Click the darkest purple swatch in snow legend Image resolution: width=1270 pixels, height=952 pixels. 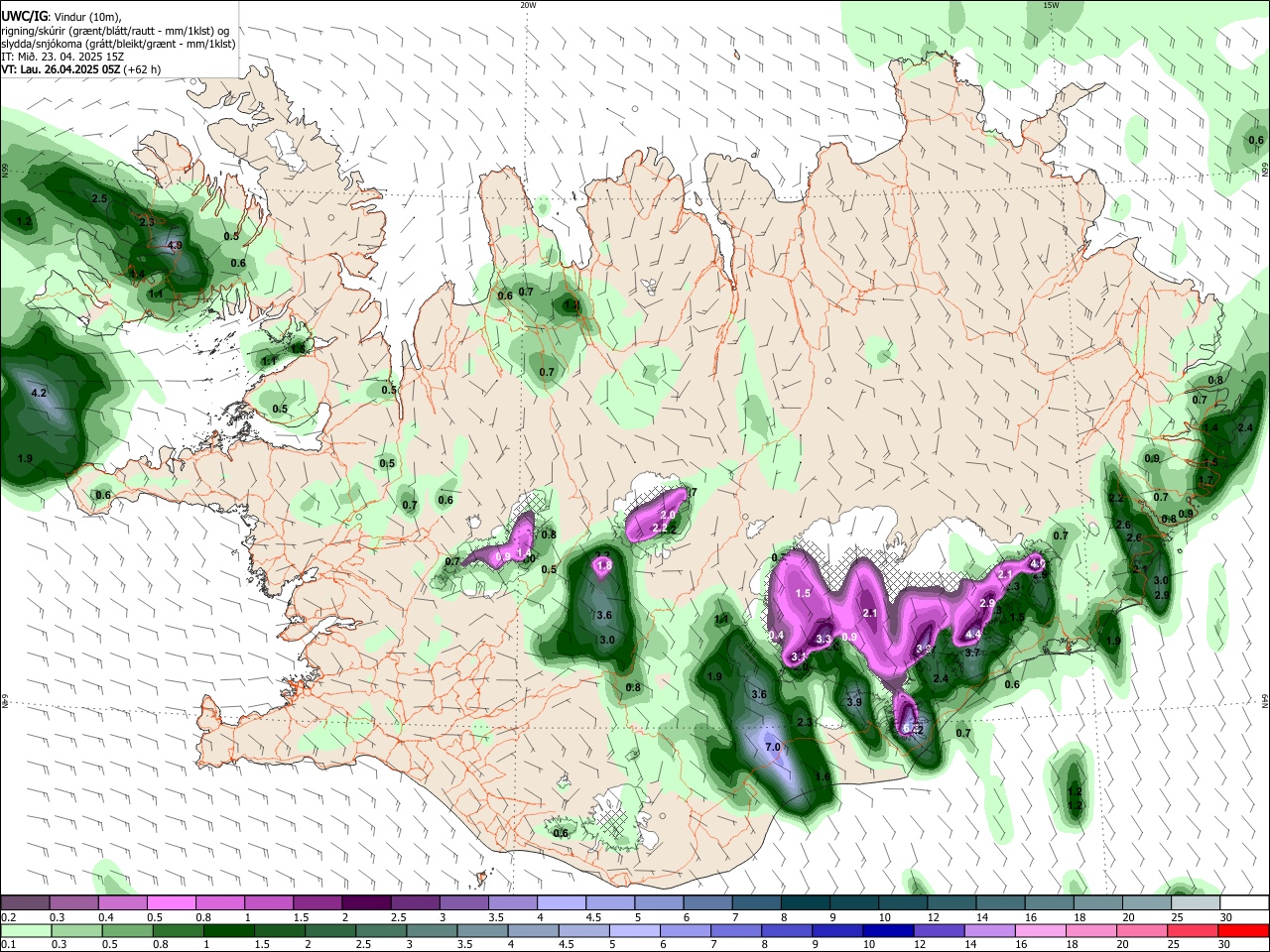[x=365, y=903]
